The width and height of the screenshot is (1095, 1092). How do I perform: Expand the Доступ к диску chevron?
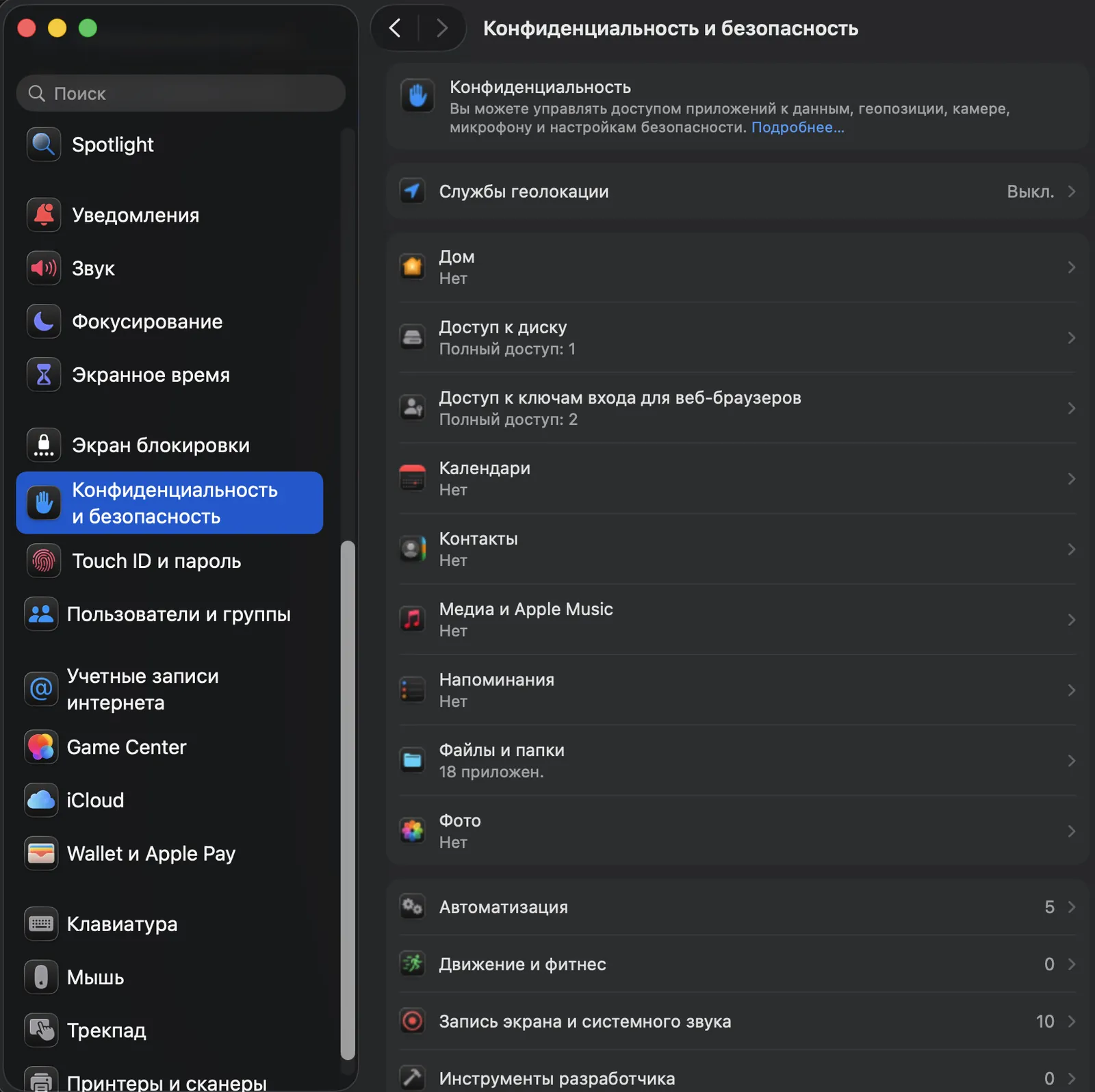pos(1072,338)
